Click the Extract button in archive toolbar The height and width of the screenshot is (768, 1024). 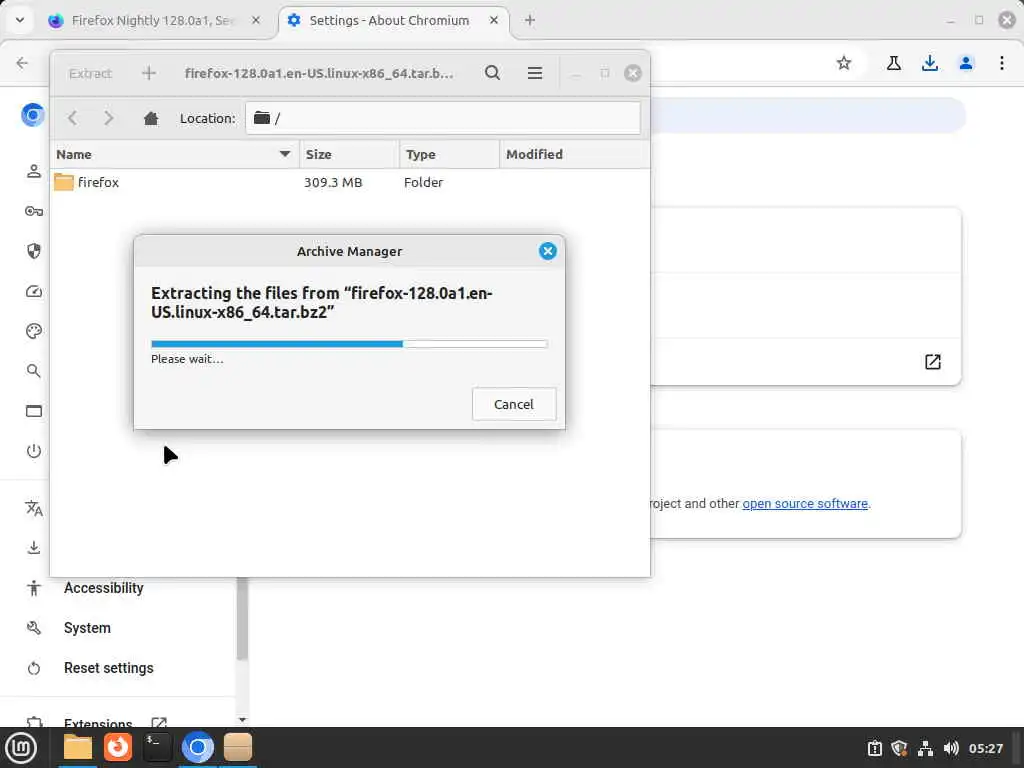point(90,73)
